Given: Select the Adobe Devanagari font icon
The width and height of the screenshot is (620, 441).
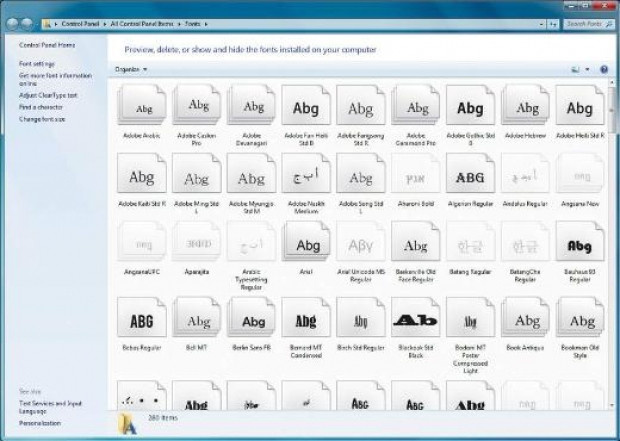Looking at the screenshot, I should [x=251, y=105].
